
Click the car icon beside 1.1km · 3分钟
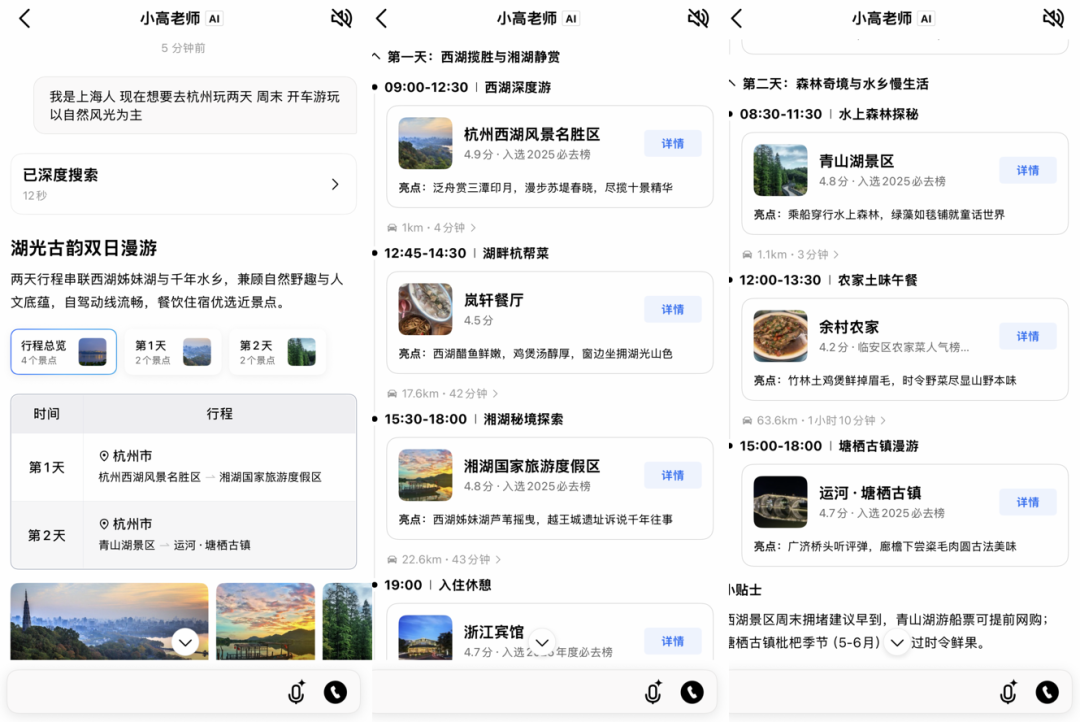pos(747,254)
